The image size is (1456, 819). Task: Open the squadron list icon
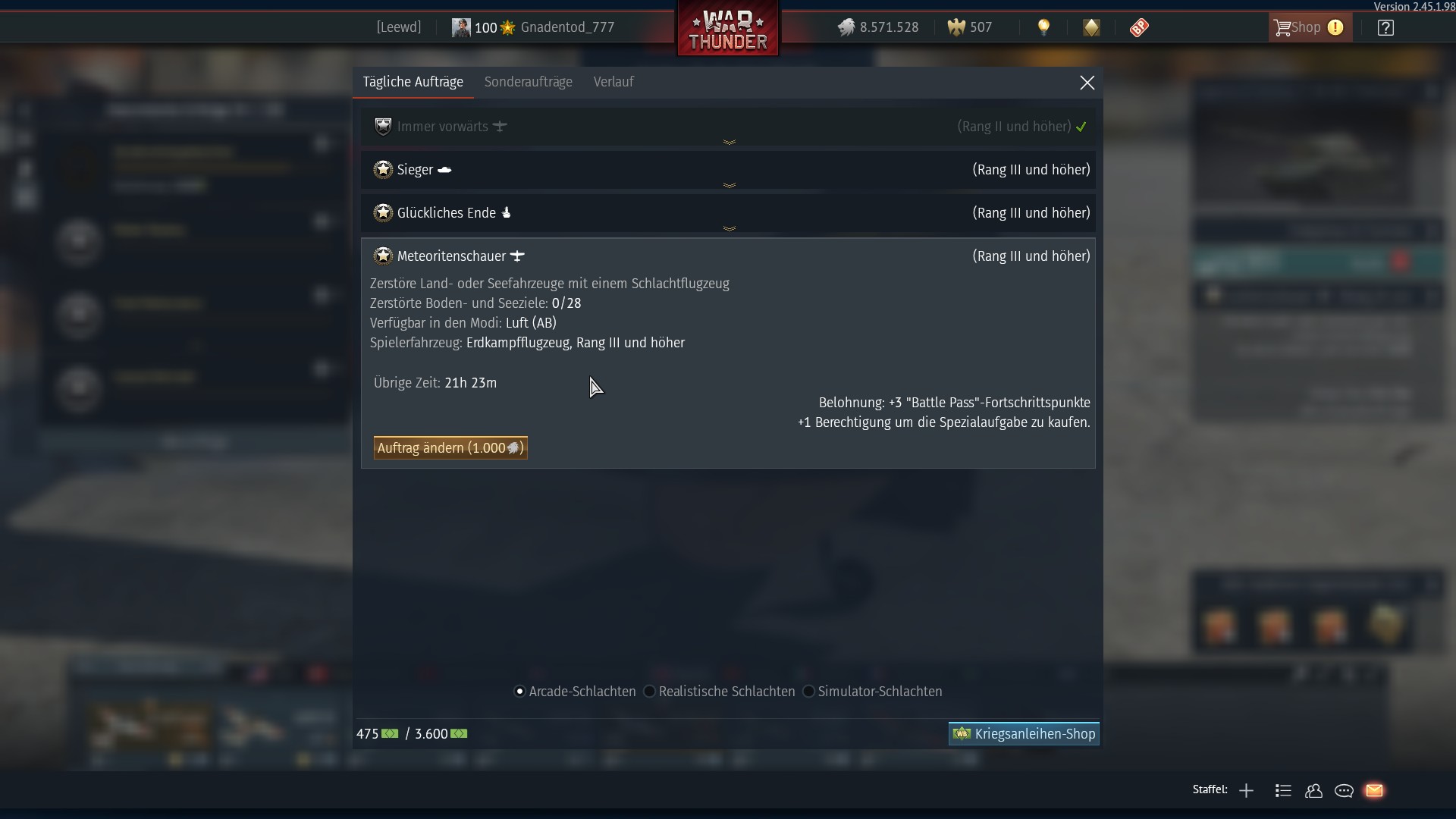click(x=1283, y=790)
